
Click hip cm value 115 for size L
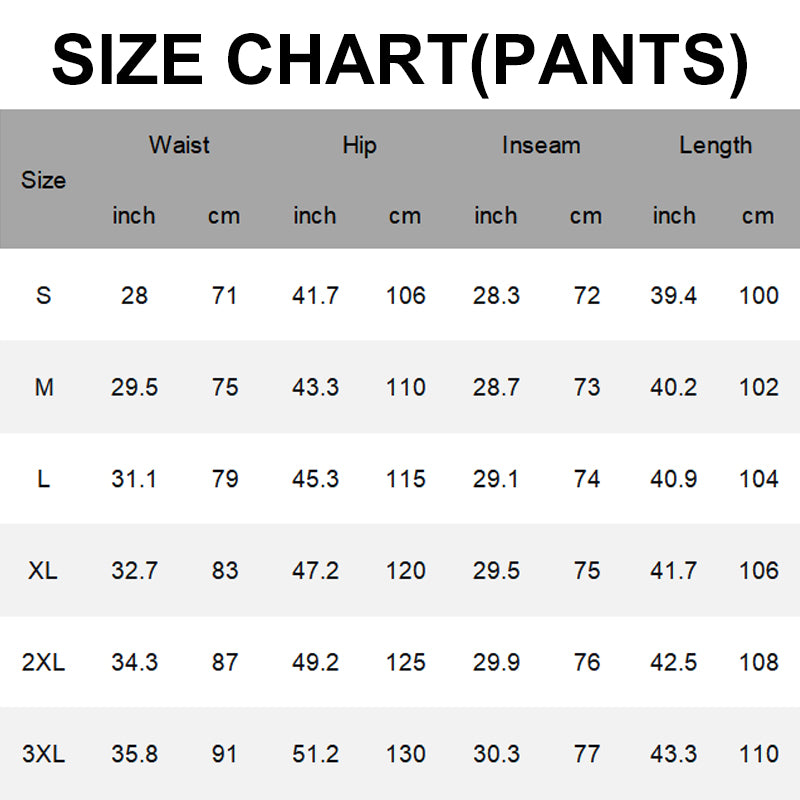click(x=405, y=479)
